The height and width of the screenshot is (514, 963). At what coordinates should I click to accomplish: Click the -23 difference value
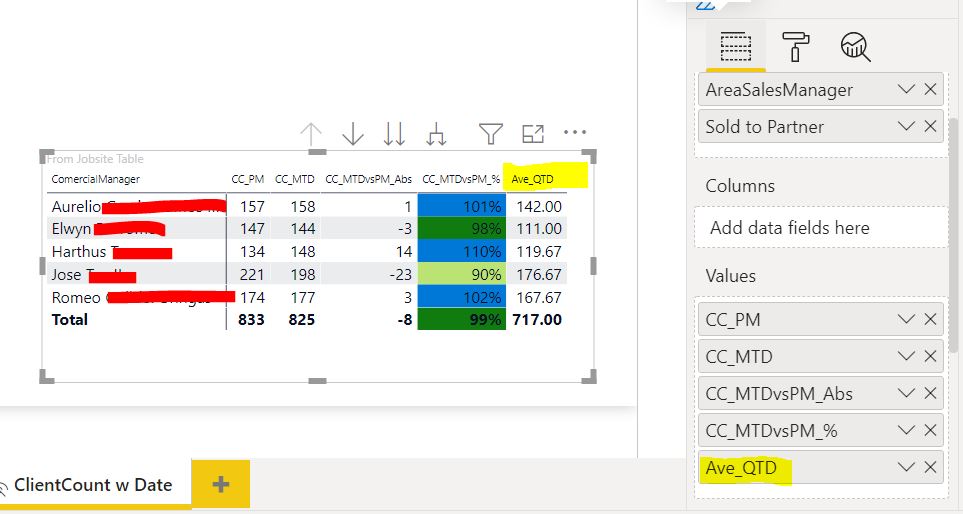400,275
